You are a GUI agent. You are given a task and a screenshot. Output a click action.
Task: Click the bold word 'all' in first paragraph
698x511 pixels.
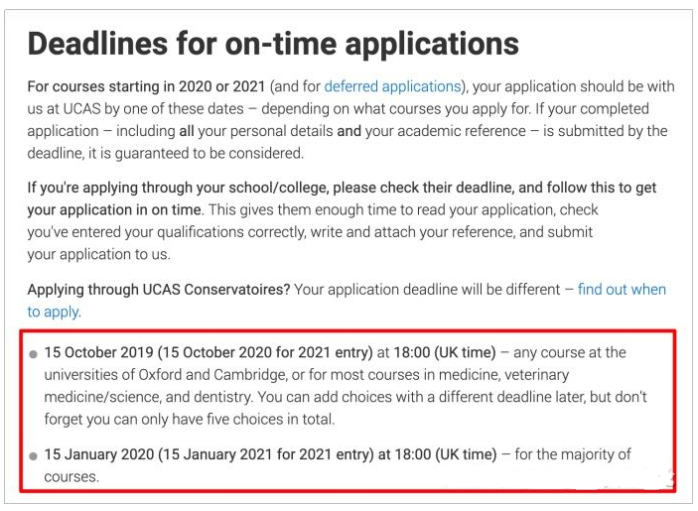coord(187,131)
